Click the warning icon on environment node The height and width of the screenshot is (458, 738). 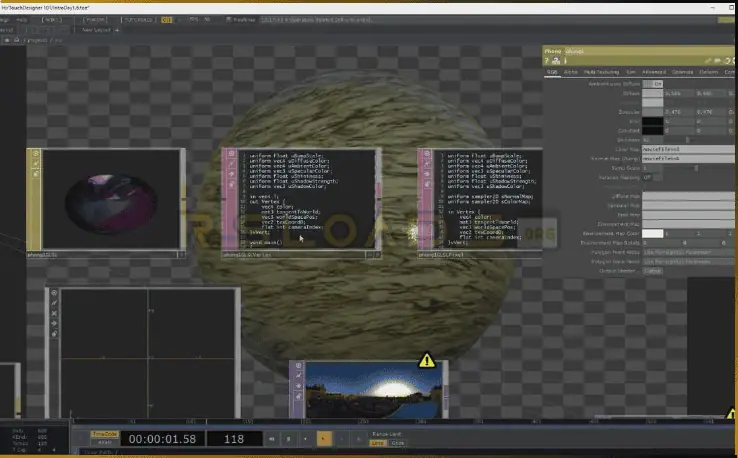pyautogui.click(x=427, y=360)
